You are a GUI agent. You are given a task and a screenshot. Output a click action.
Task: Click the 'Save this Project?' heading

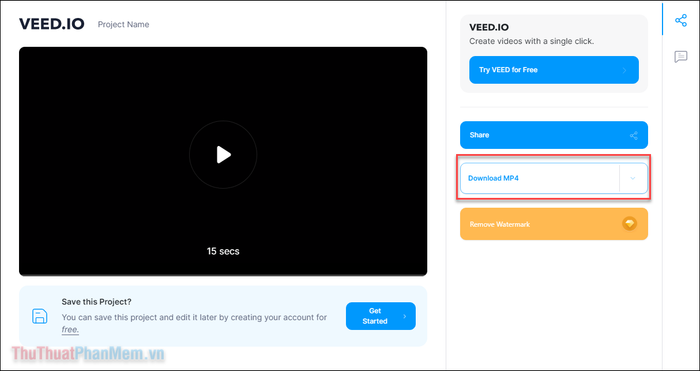coord(96,302)
